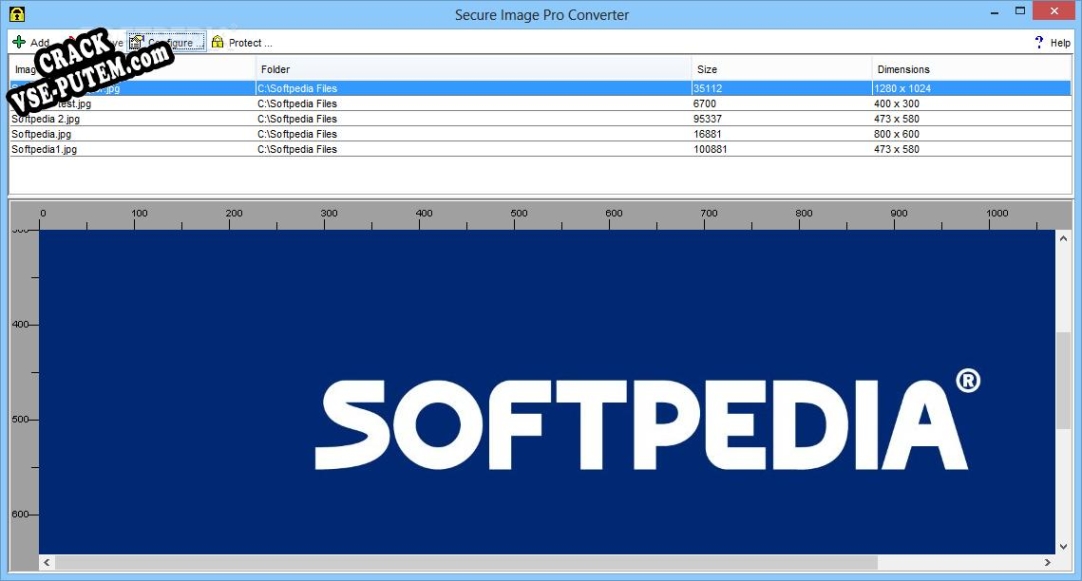Close the Secure Image Pro Converter window
1082x581 pixels.
[1054, 12]
